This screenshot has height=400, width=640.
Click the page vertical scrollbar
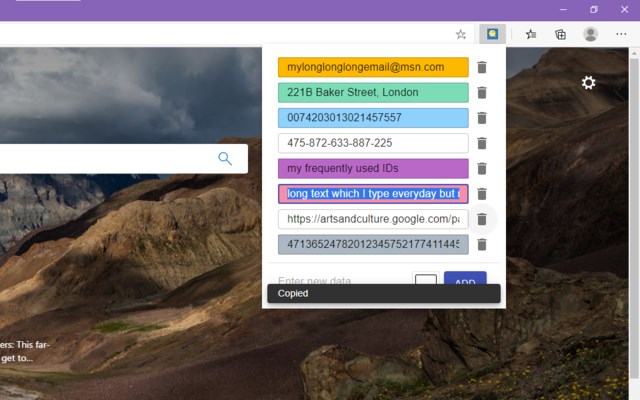click(634, 220)
